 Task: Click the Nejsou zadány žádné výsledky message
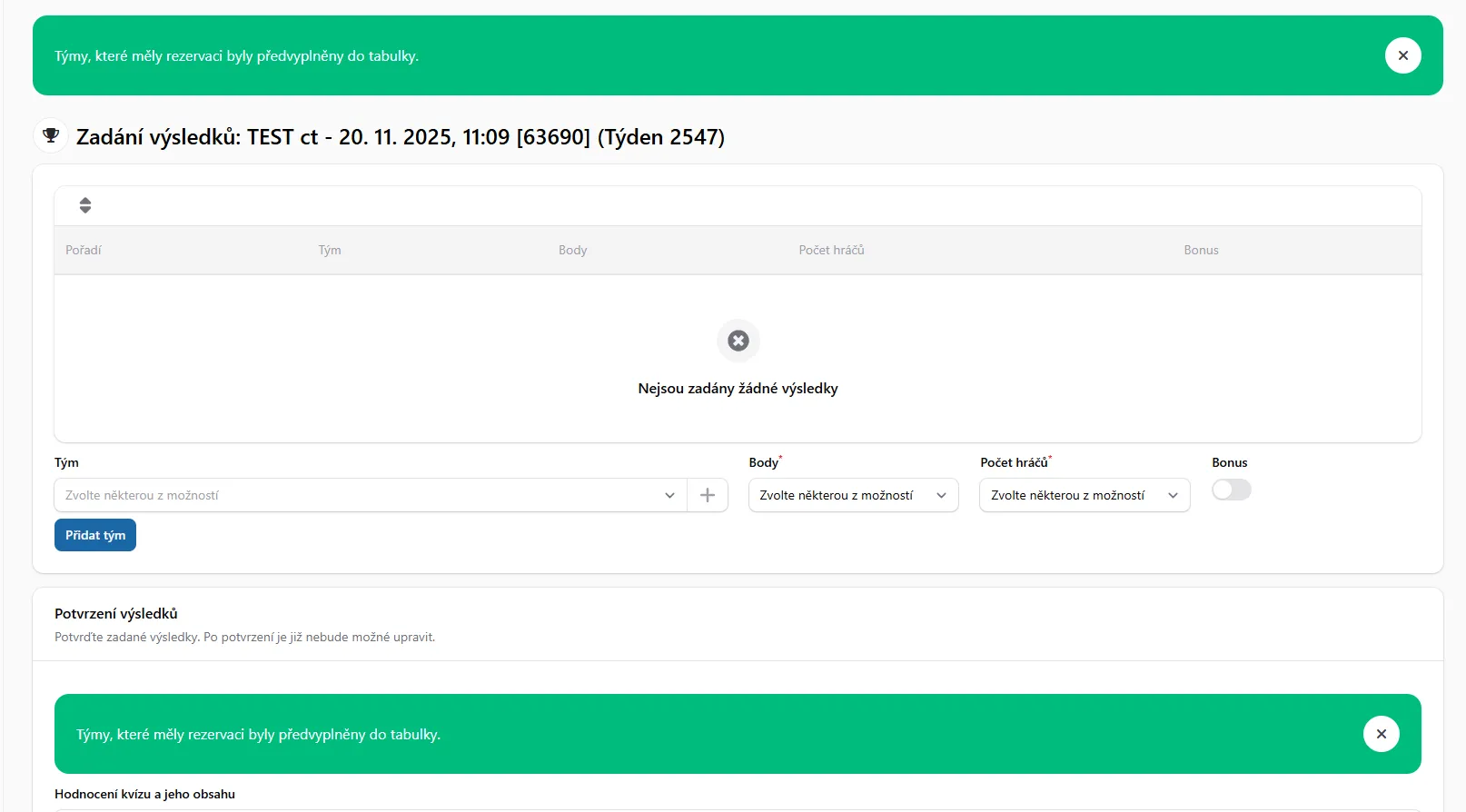pyautogui.click(x=738, y=388)
